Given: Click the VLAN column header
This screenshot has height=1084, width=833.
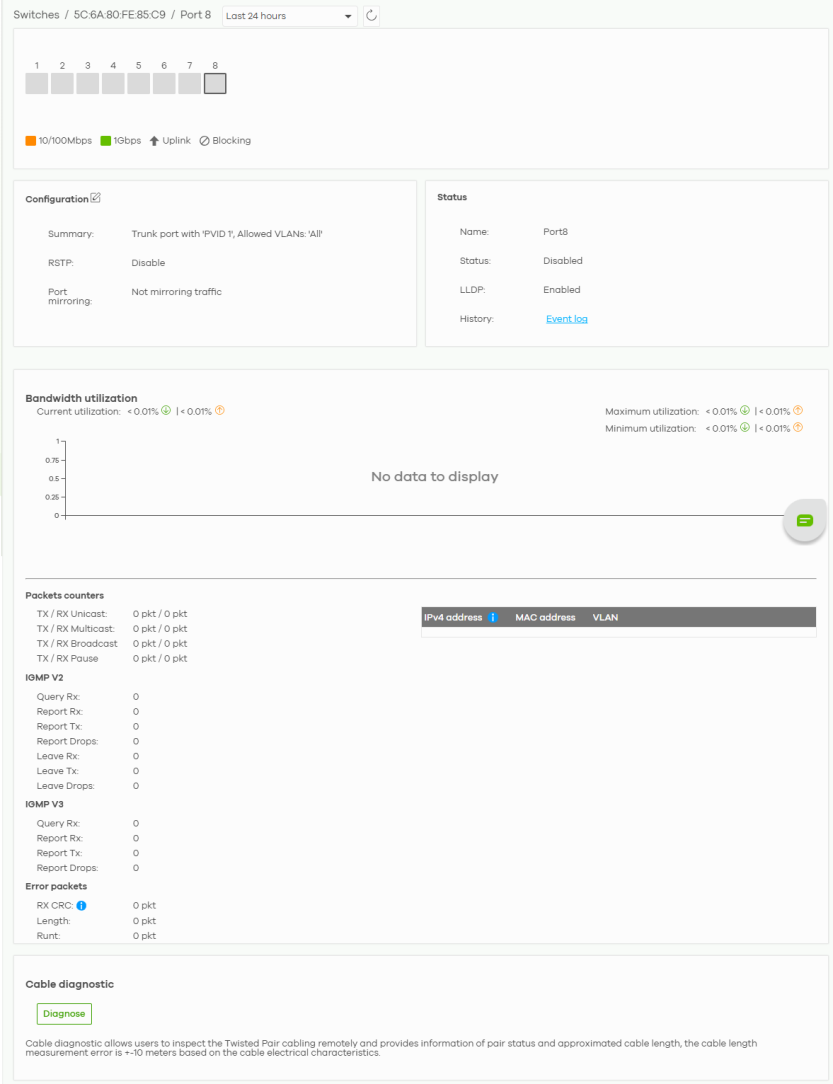Looking at the screenshot, I should tap(605, 618).
